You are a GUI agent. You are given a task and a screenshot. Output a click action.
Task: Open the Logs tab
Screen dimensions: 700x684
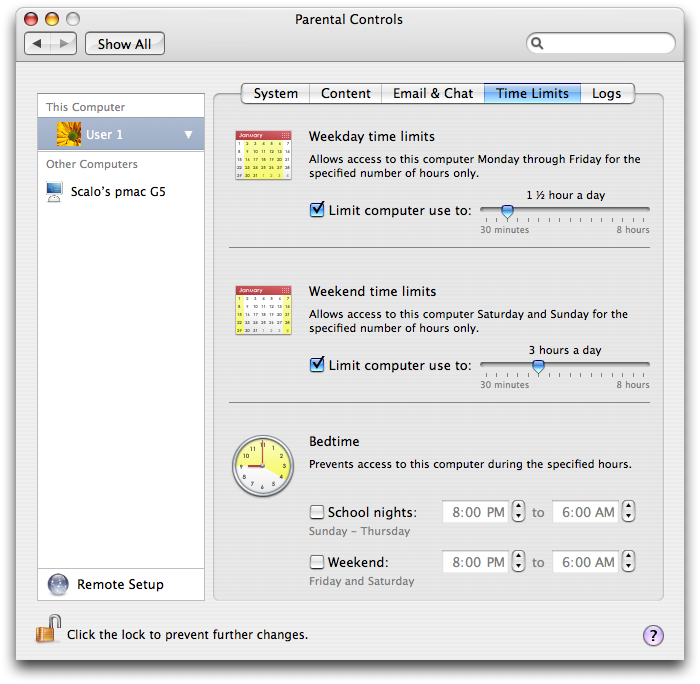coord(607,93)
